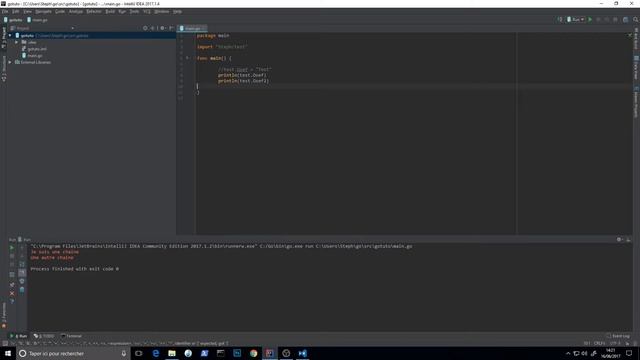Click the Search Everywhere magnifier icon
This screenshot has height=360, width=640.
(635, 19)
